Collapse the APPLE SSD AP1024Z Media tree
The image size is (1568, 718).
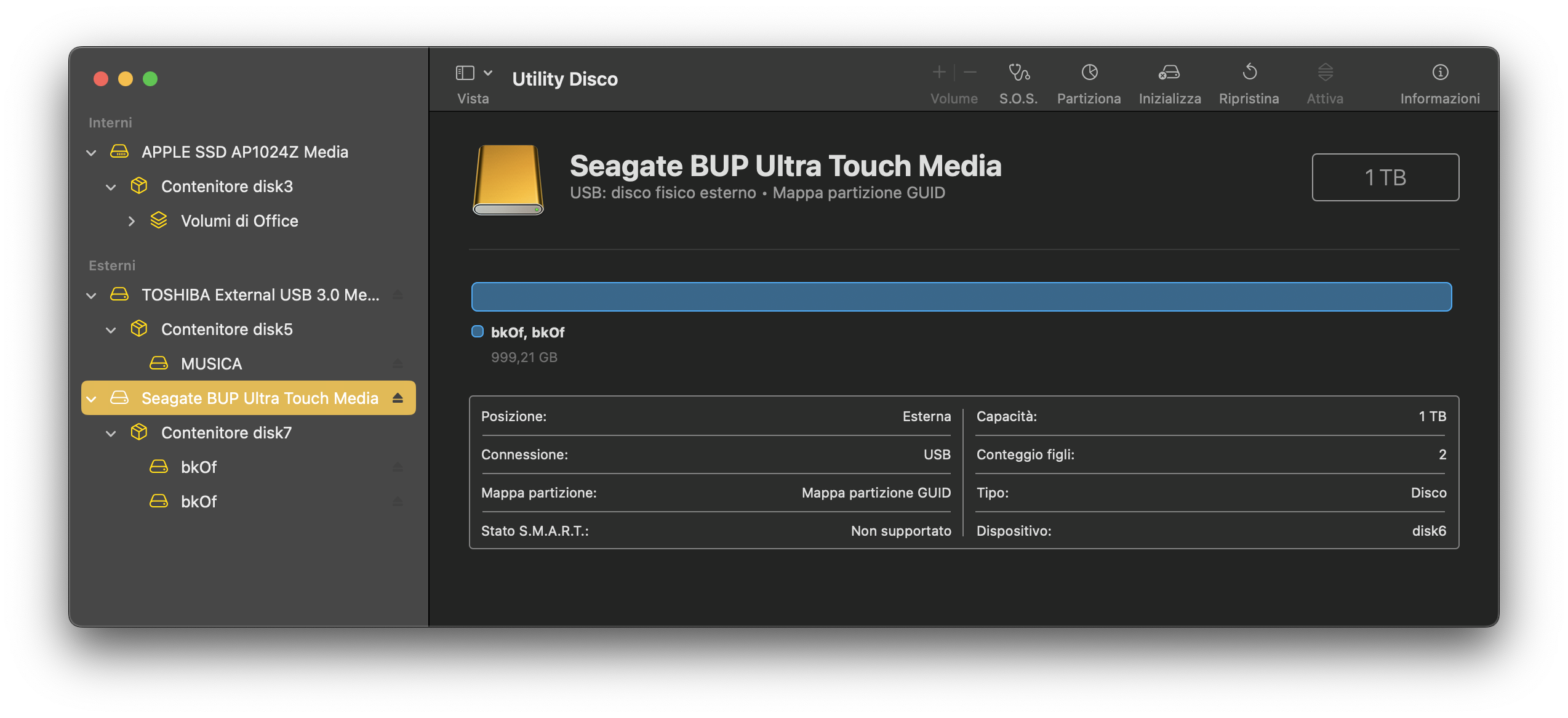pyautogui.click(x=92, y=153)
